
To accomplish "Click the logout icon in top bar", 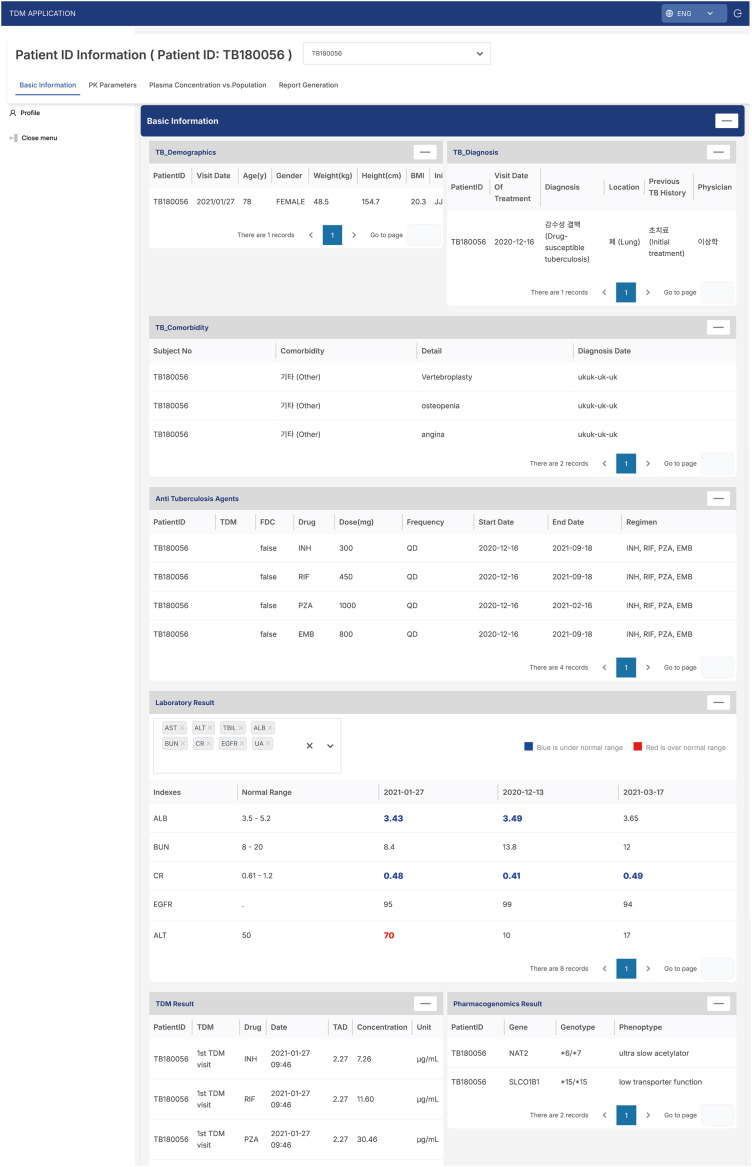I will click(737, 14).
